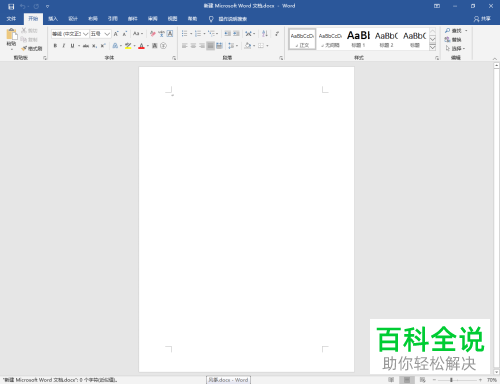Decrease font size with shrink font icon
The height and width of the screenshot is (384, 500).
[124, 34]
